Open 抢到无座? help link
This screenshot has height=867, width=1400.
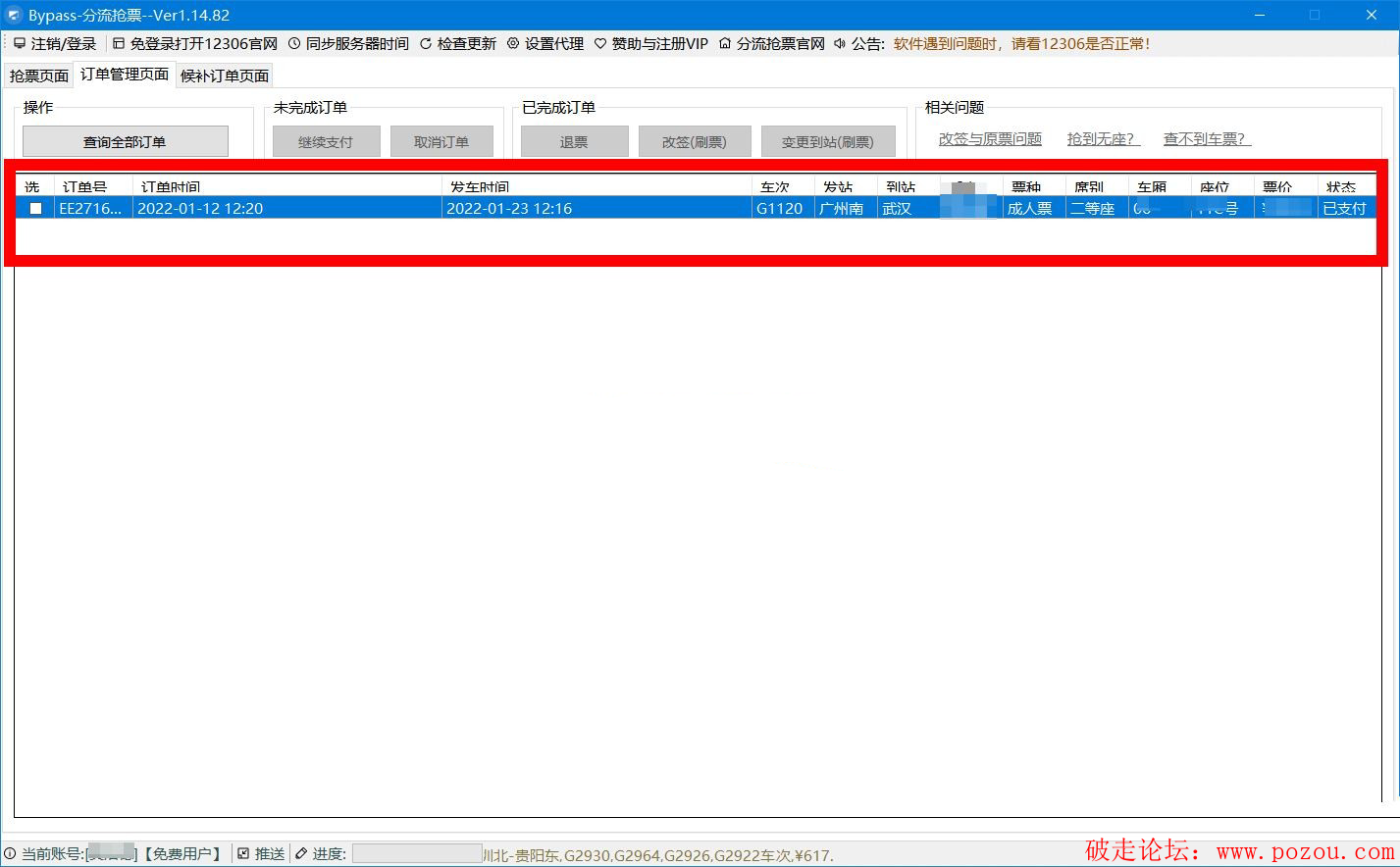point(1103,139)
